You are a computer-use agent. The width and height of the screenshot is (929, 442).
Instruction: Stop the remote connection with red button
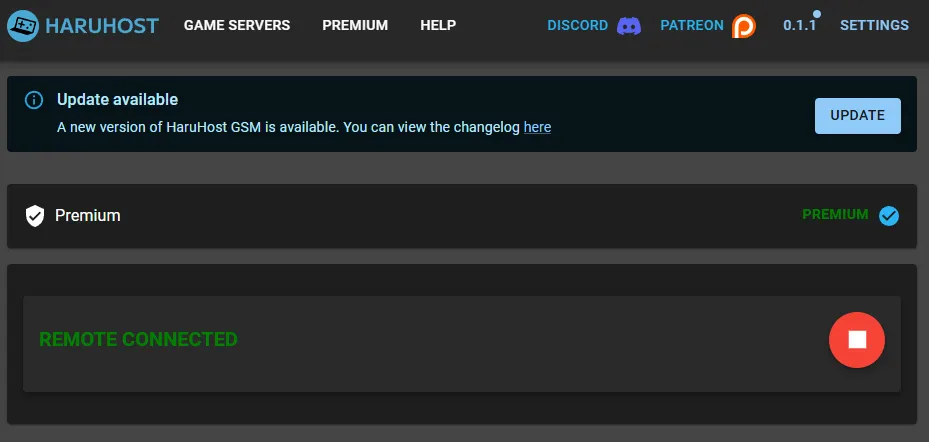pyautogui.click(x=857, y=340)
